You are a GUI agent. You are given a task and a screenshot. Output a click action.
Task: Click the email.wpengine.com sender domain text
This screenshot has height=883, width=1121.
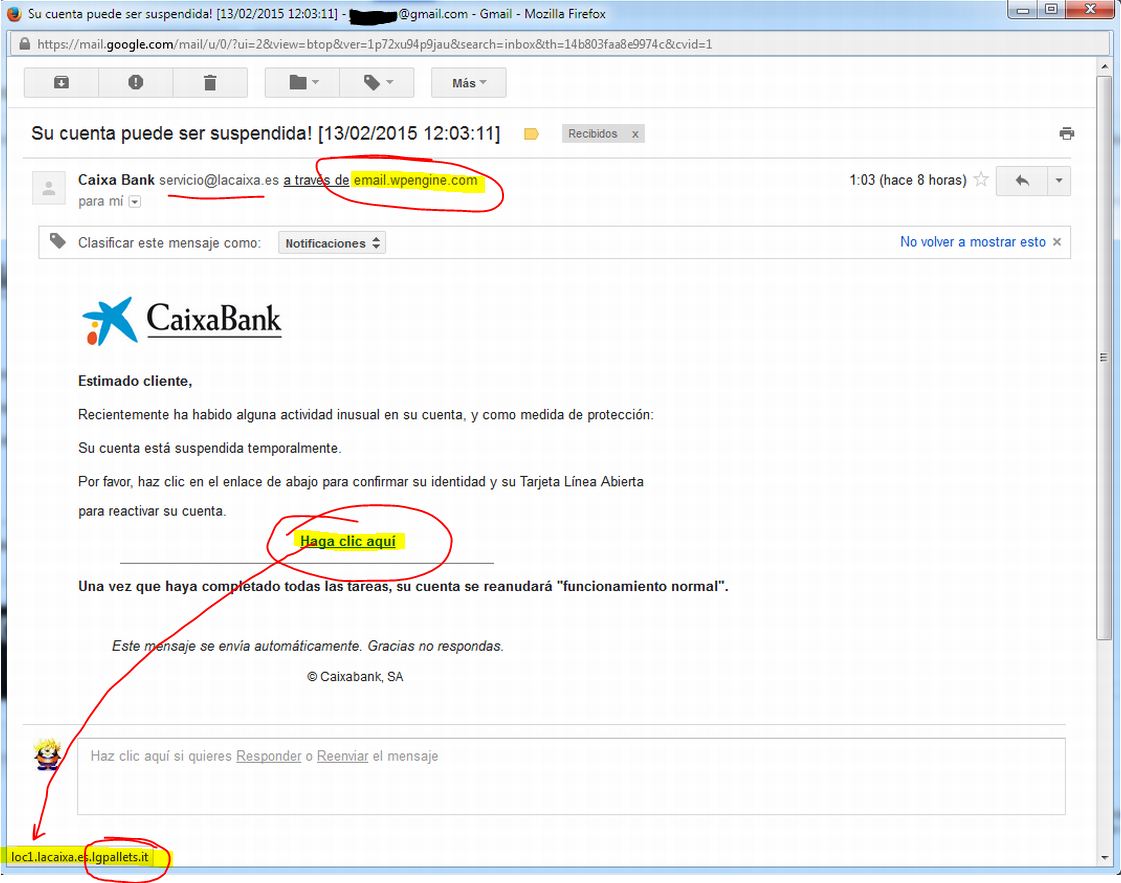click(415, 180)
